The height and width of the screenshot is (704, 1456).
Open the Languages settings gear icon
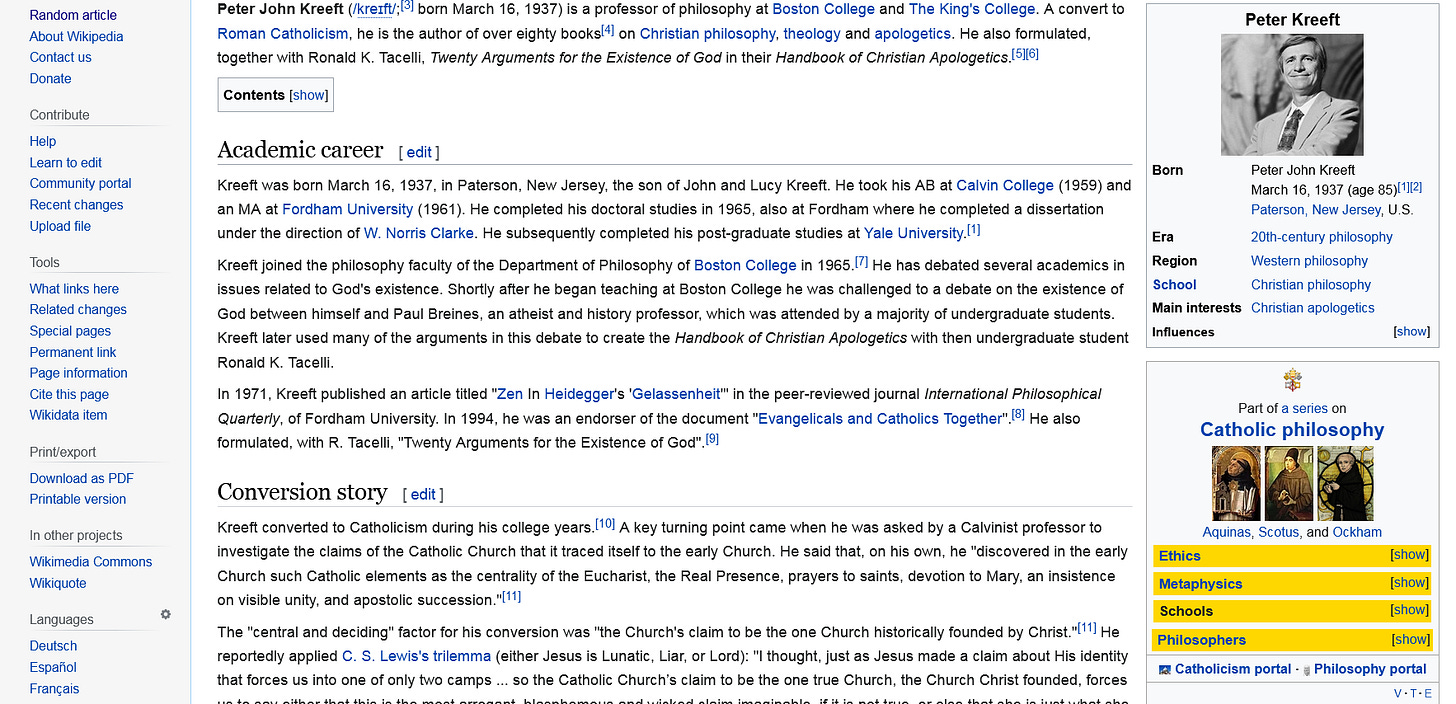click(166, 615)
